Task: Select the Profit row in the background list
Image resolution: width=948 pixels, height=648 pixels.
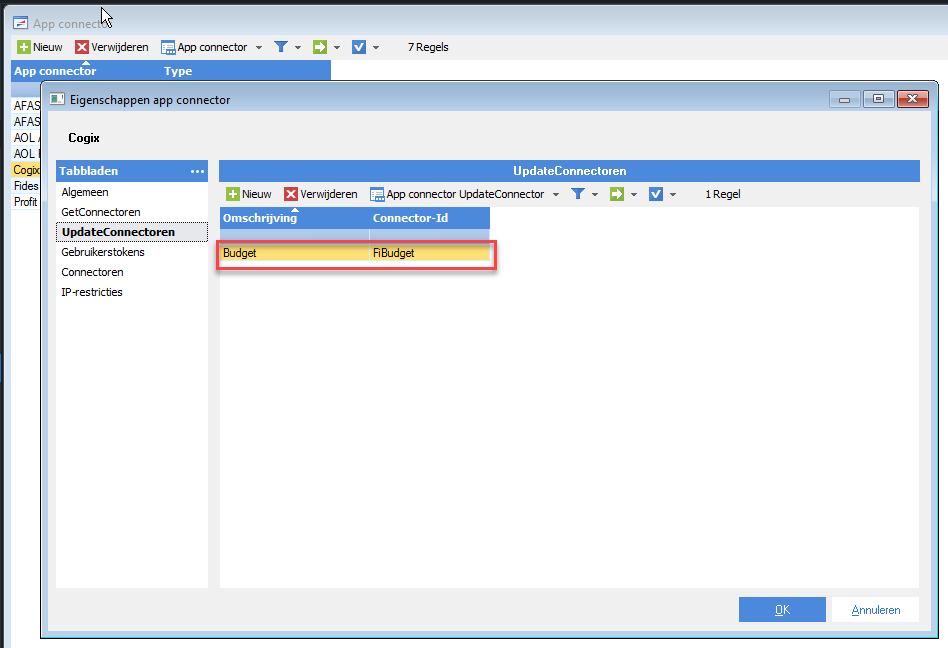Action: (x=26, y=202)
